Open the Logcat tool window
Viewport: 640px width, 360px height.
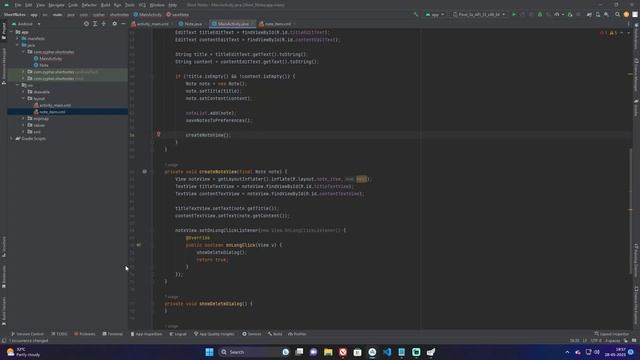178,334
